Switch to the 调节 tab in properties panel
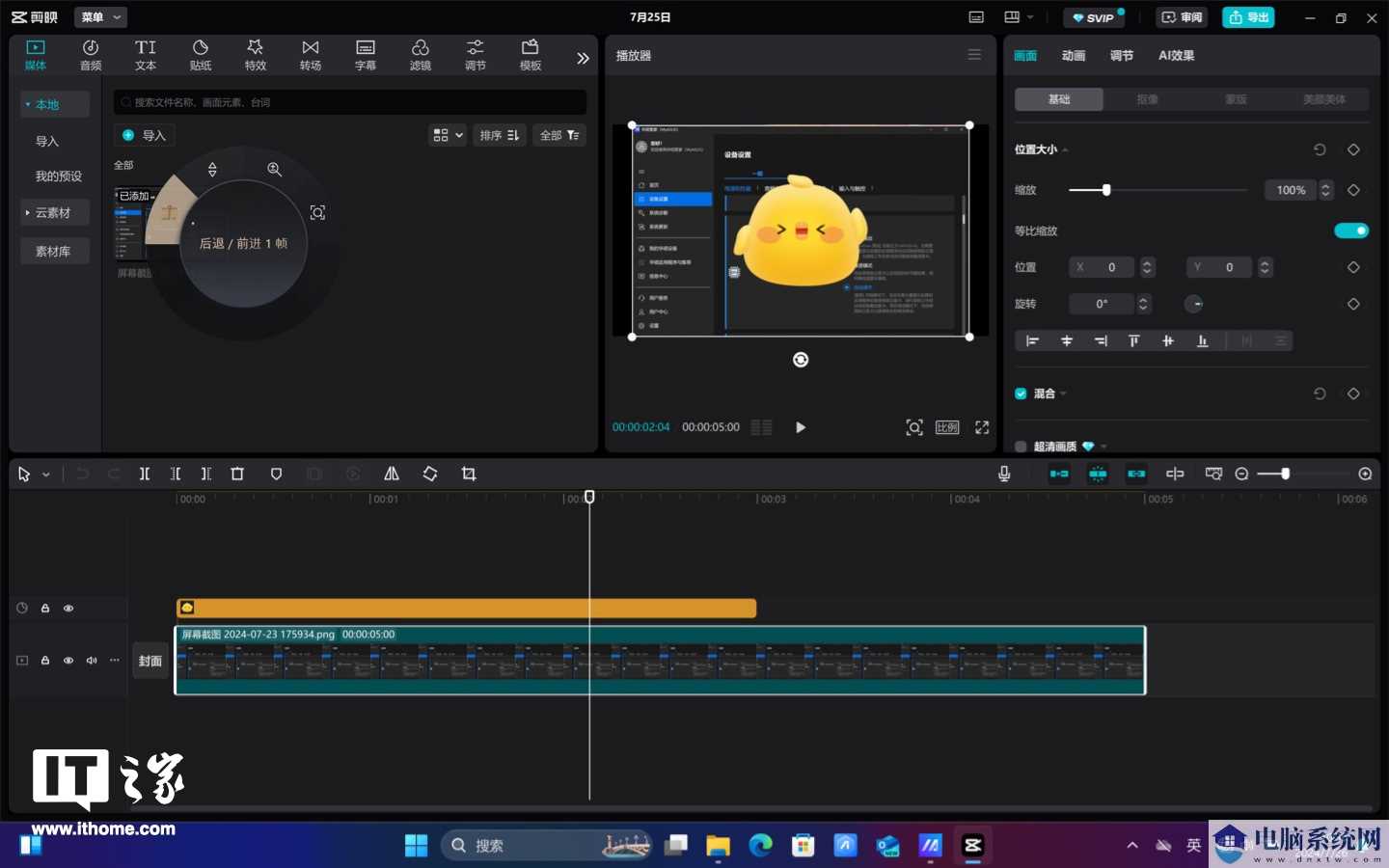The image size is (1389, 868). tap(1122, 56)
